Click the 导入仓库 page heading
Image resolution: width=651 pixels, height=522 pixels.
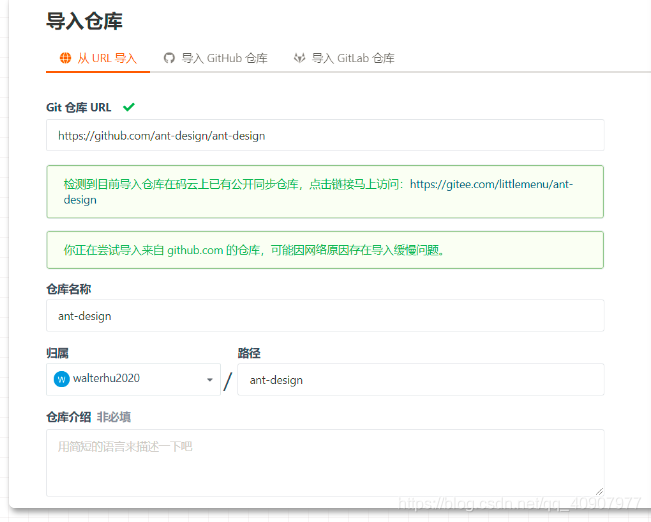coord(84,21)
